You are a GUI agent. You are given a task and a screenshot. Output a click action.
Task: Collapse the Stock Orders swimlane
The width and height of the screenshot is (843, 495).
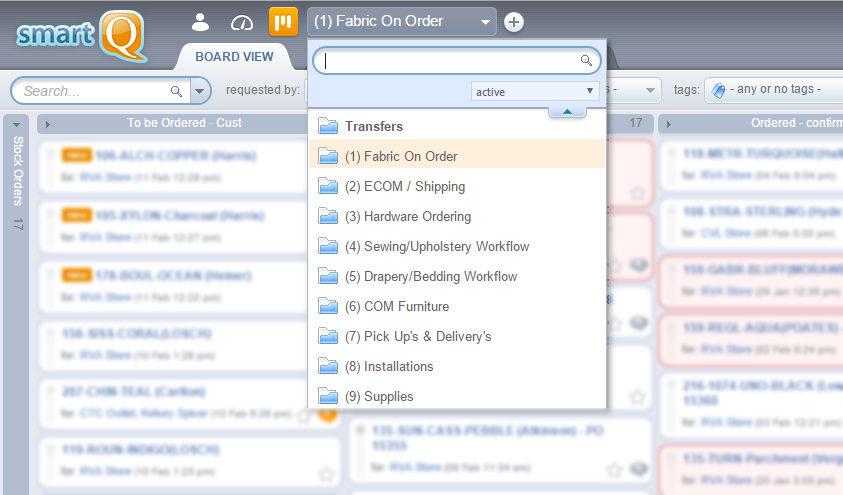pos(16,124)
